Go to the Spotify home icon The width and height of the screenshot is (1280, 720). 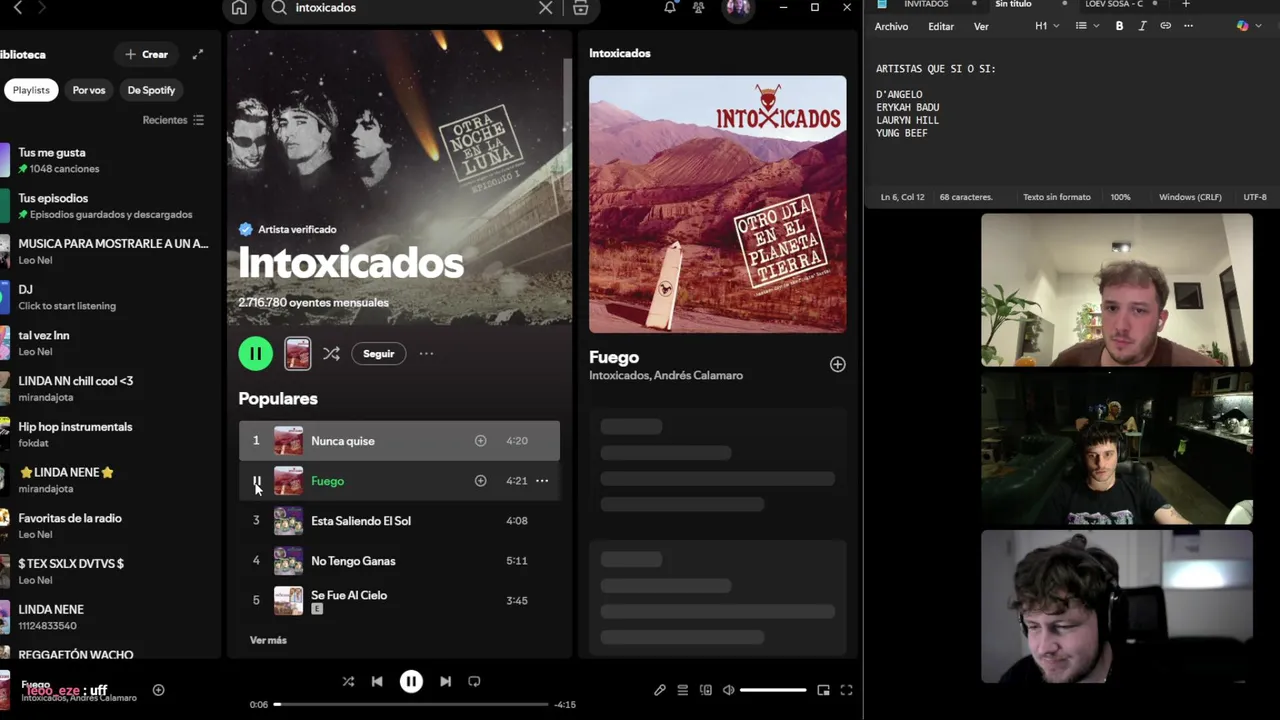pyautogui.click(x=239, y=8)
